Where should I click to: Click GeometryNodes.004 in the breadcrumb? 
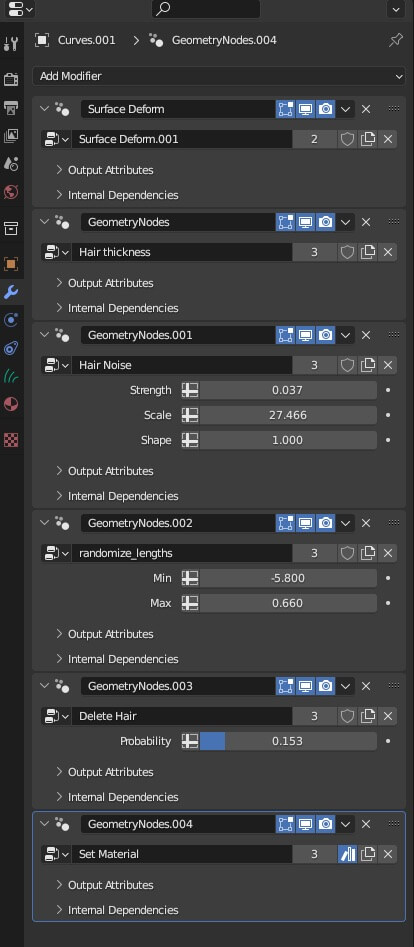(x=224, y=40)
